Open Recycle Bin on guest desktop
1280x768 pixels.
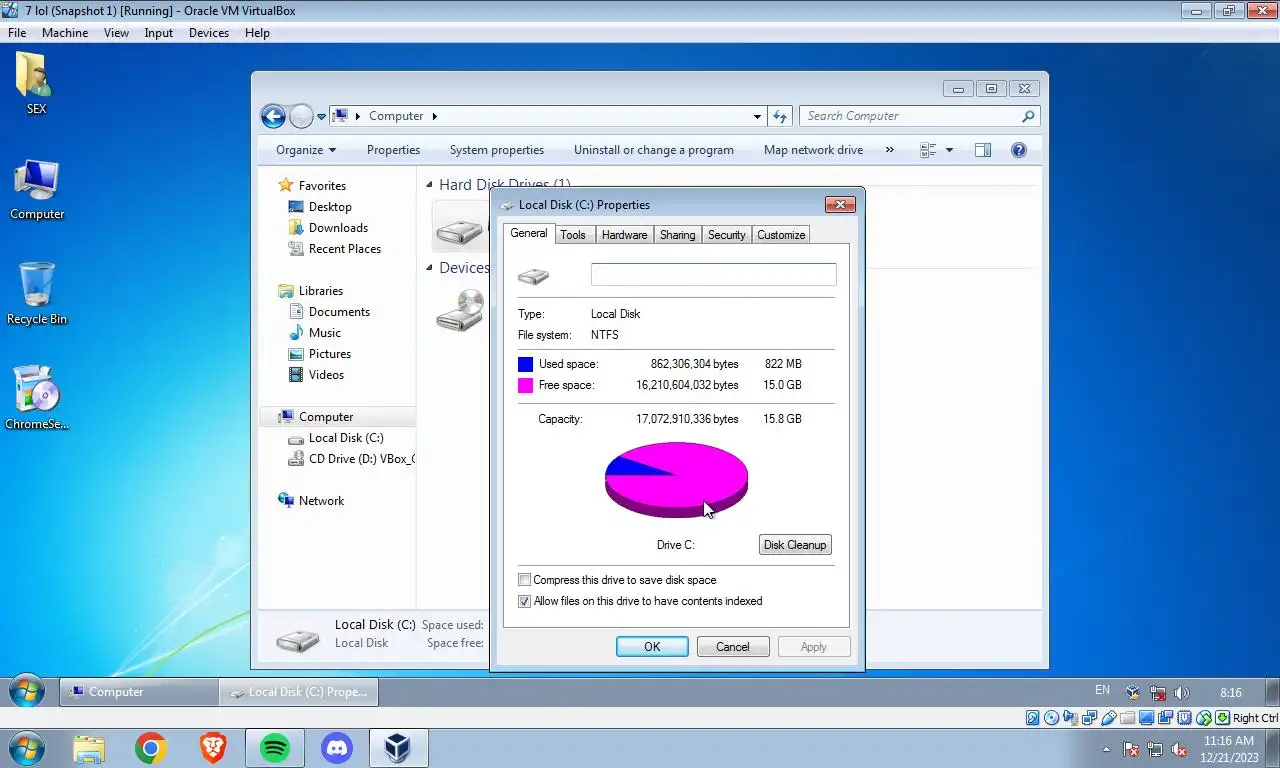(x=37, y=293)
